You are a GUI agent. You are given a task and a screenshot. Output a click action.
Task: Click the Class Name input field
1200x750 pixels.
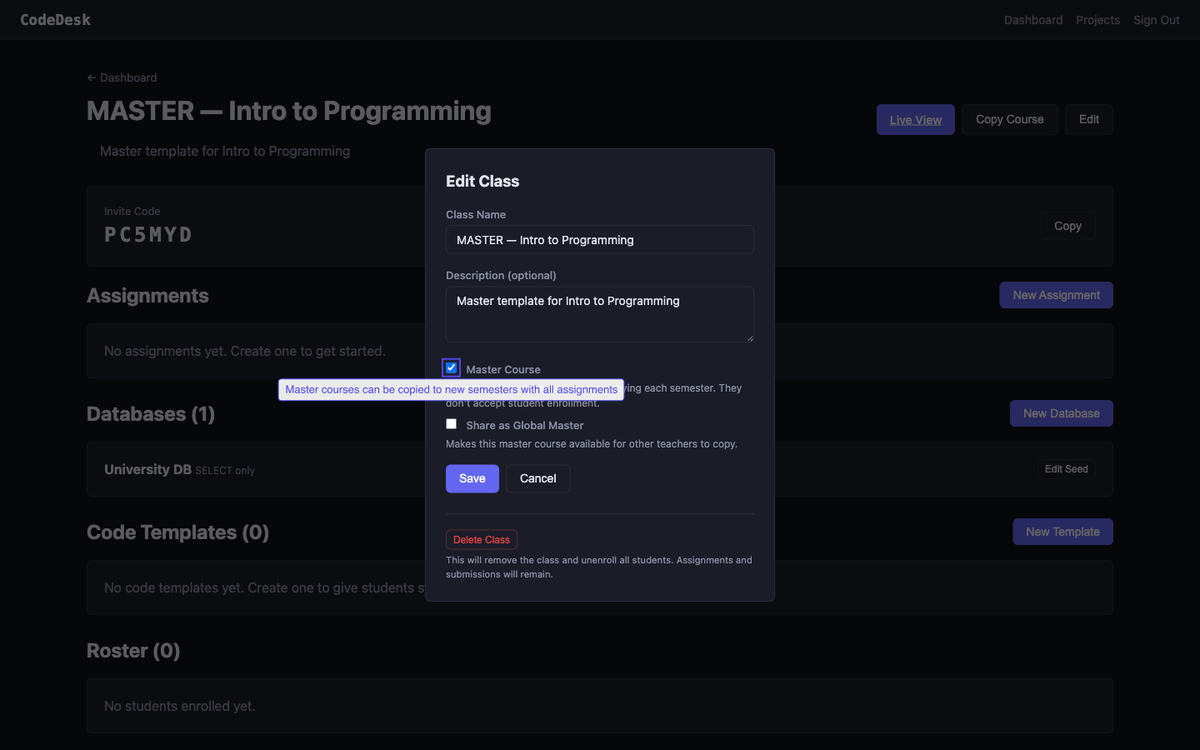[599, 239]
